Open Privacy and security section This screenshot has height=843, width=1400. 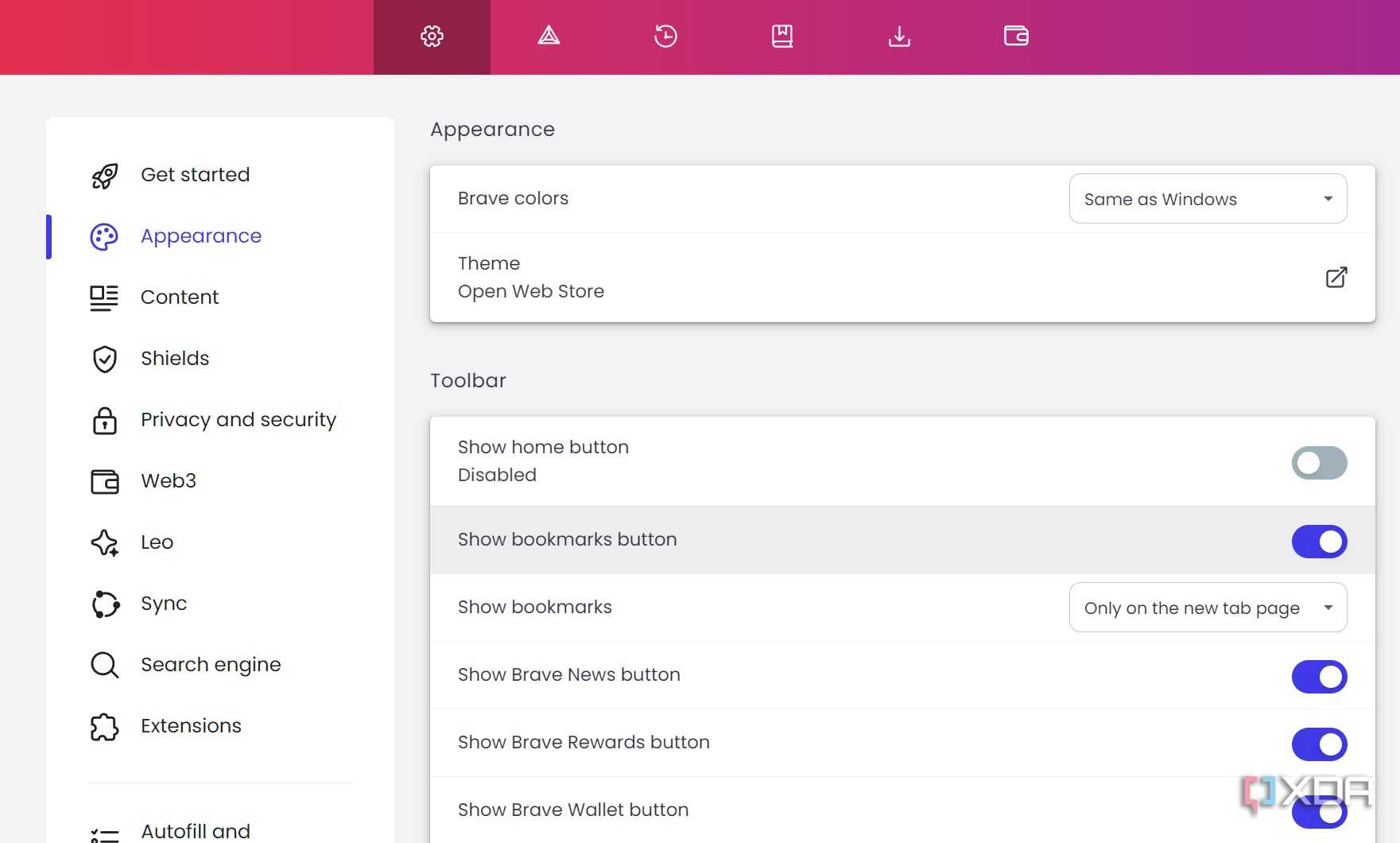tap(239, 420)
